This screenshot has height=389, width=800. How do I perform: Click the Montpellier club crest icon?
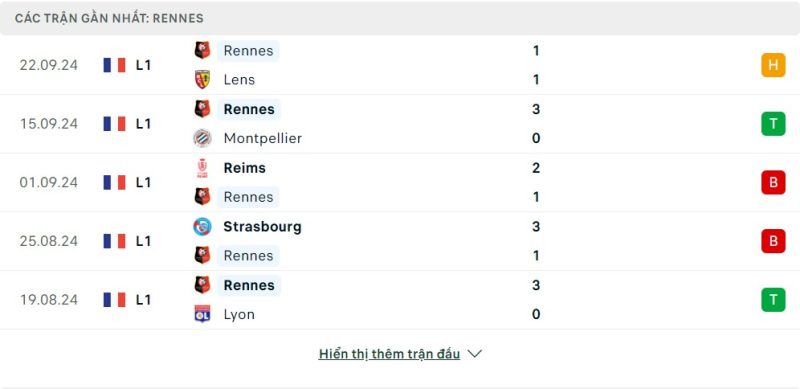pyautogui.click(x=203, y=138)
